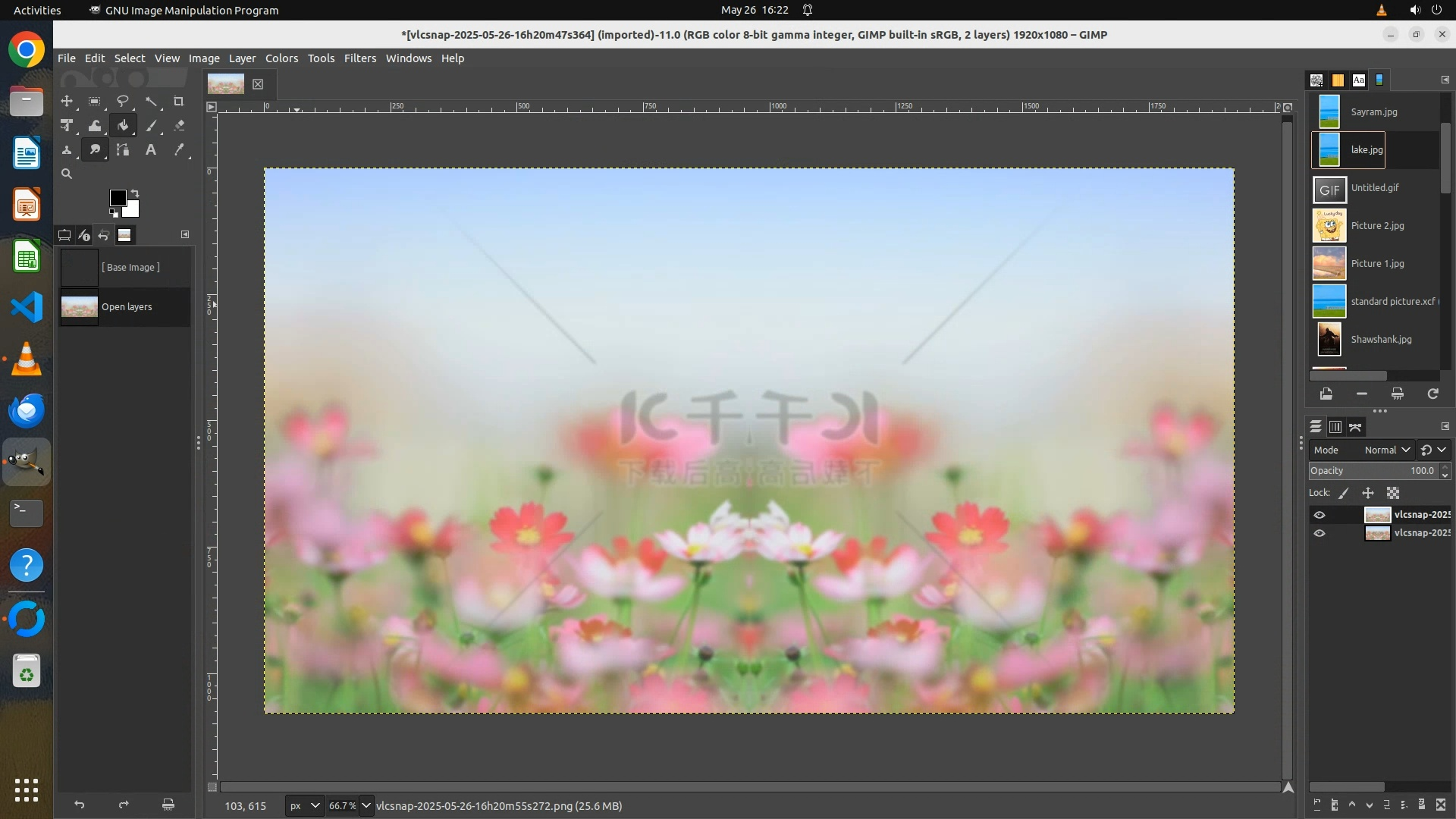Activate the Text tool
The image size is (1456, 819).
(151, 150)
